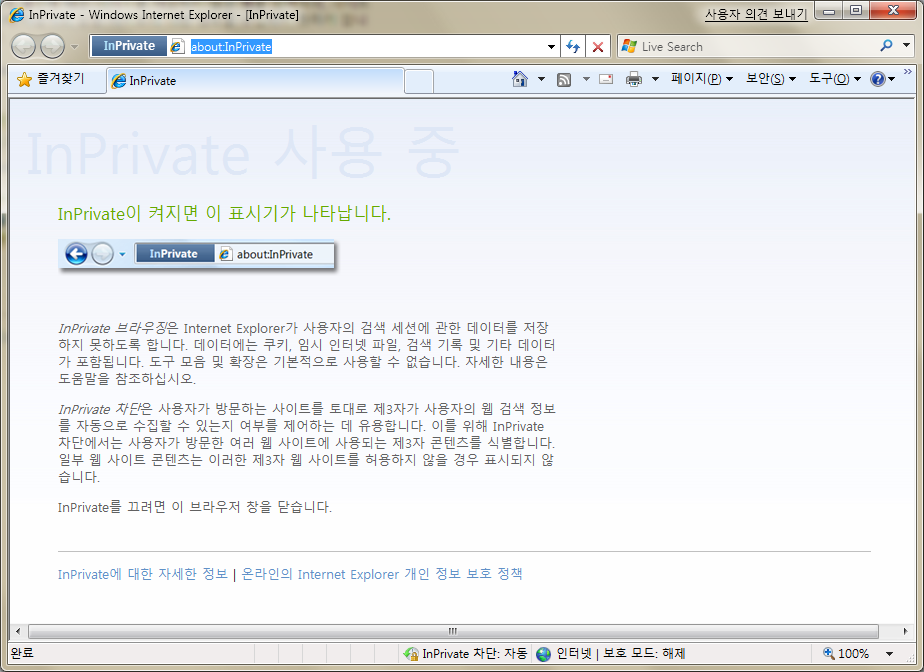Click the InPrivate이 켜지면 green heading text
Screen dimensions: 924x672
225,213
